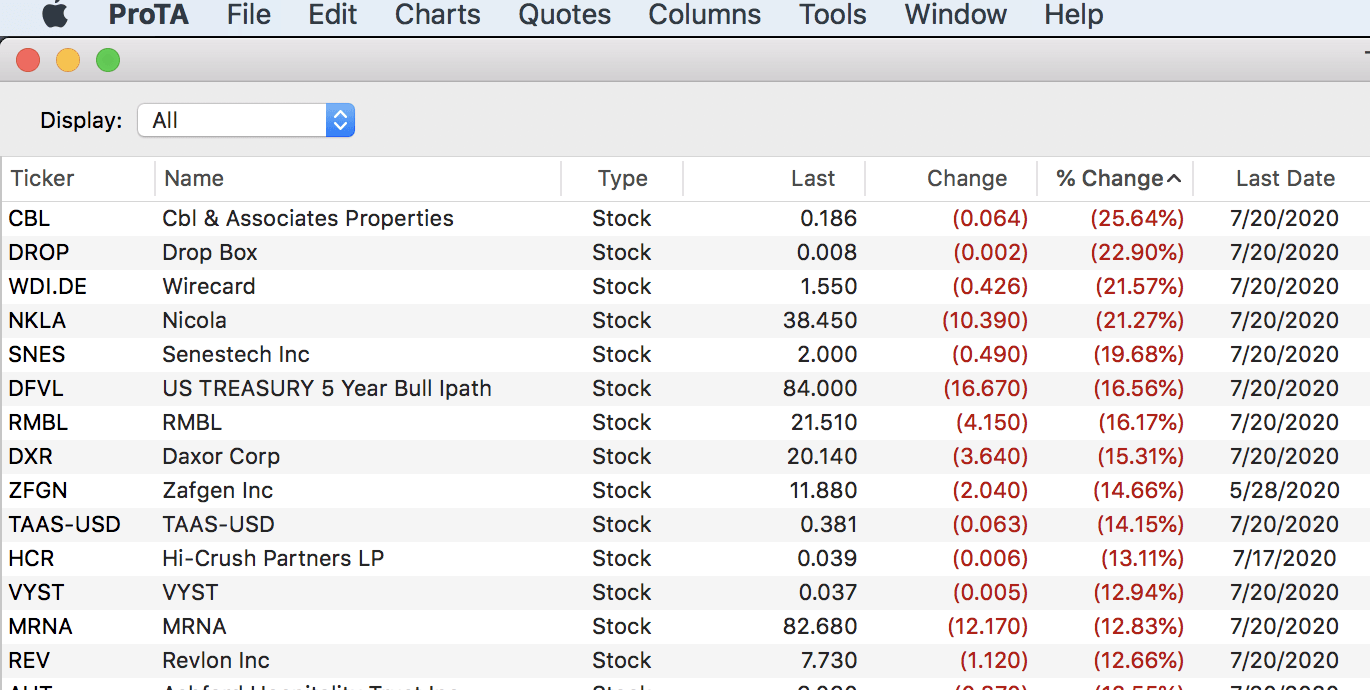The width and height of the screenshot is (1370, 690).
Task: Click the name Wirecard
Action: click(x=209, y=286)
